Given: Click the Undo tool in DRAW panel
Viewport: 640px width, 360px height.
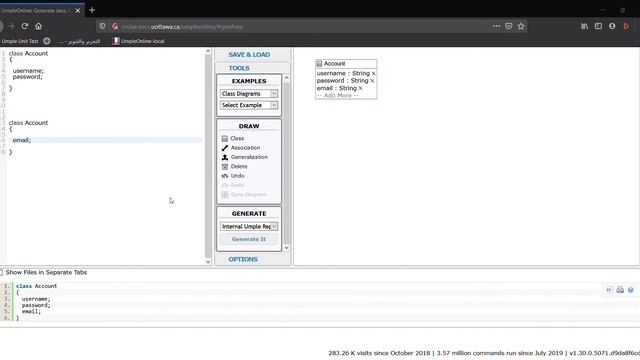Looking at the screenshot, I should click(x=233, y=176).
